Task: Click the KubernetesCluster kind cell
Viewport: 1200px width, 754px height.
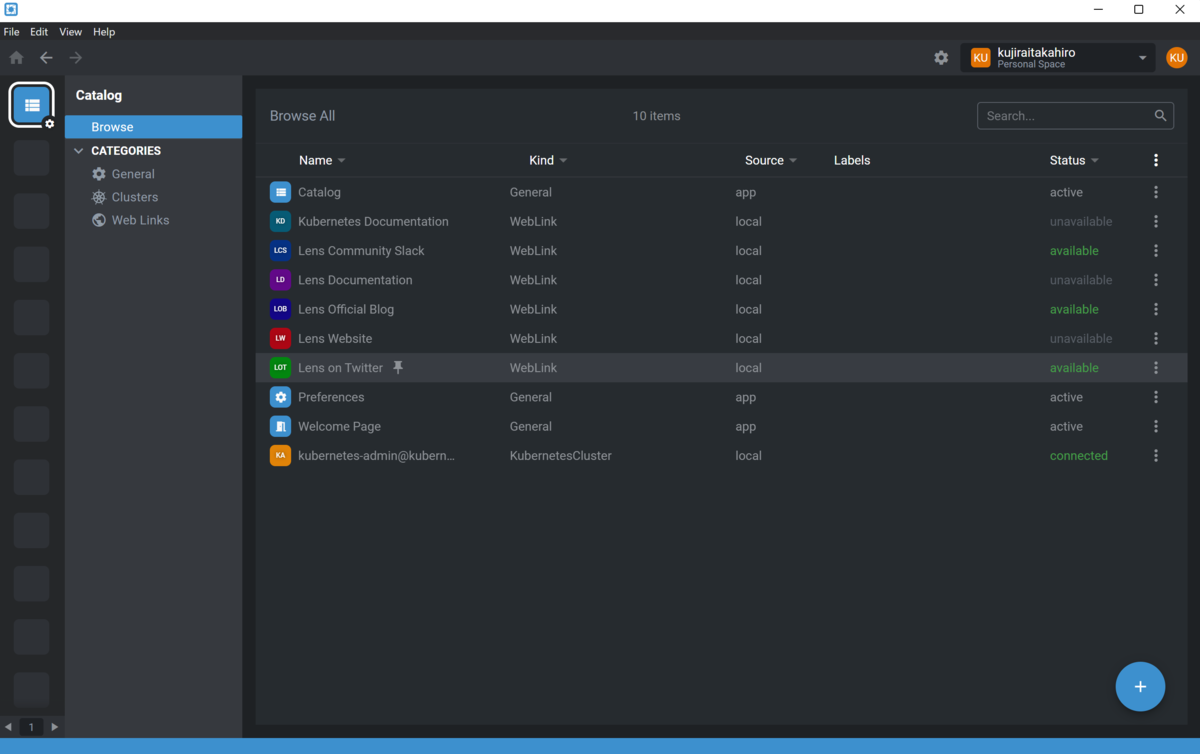Action: 561,455
